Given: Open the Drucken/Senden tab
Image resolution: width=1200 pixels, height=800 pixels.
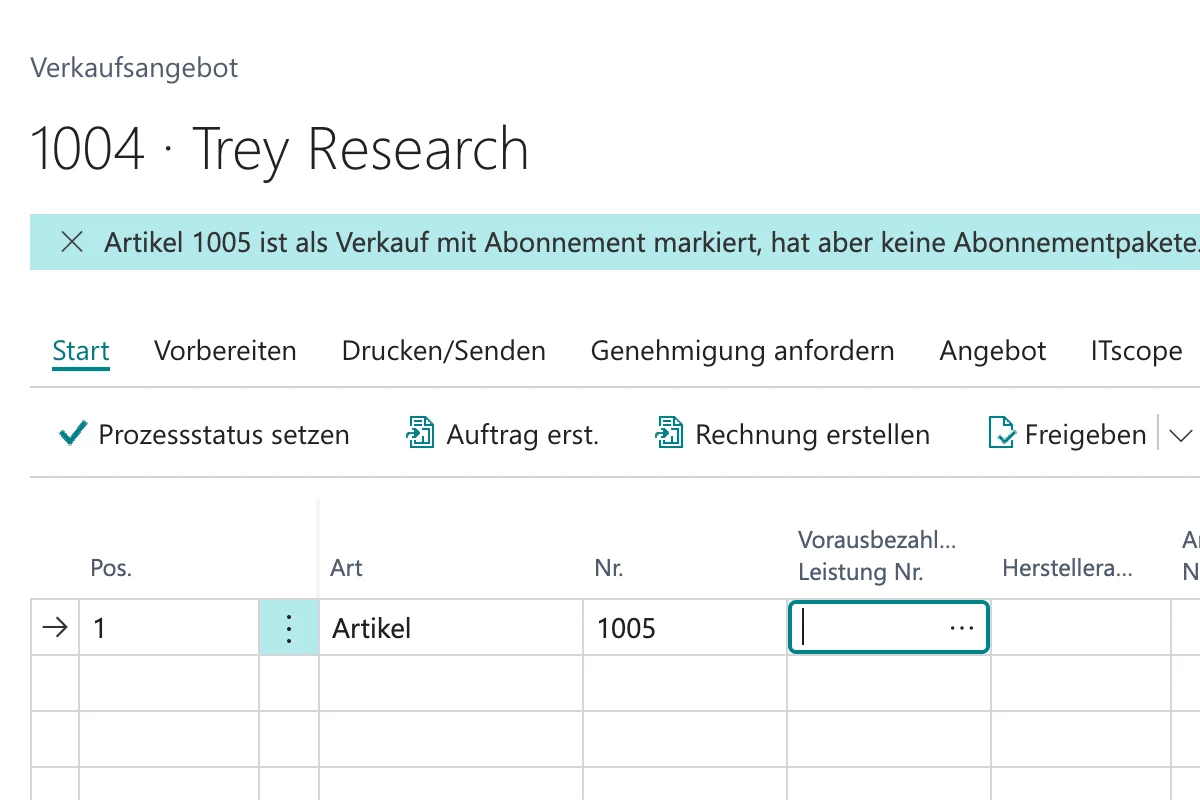Looking at the screenshot, I should tap(444, 351).
